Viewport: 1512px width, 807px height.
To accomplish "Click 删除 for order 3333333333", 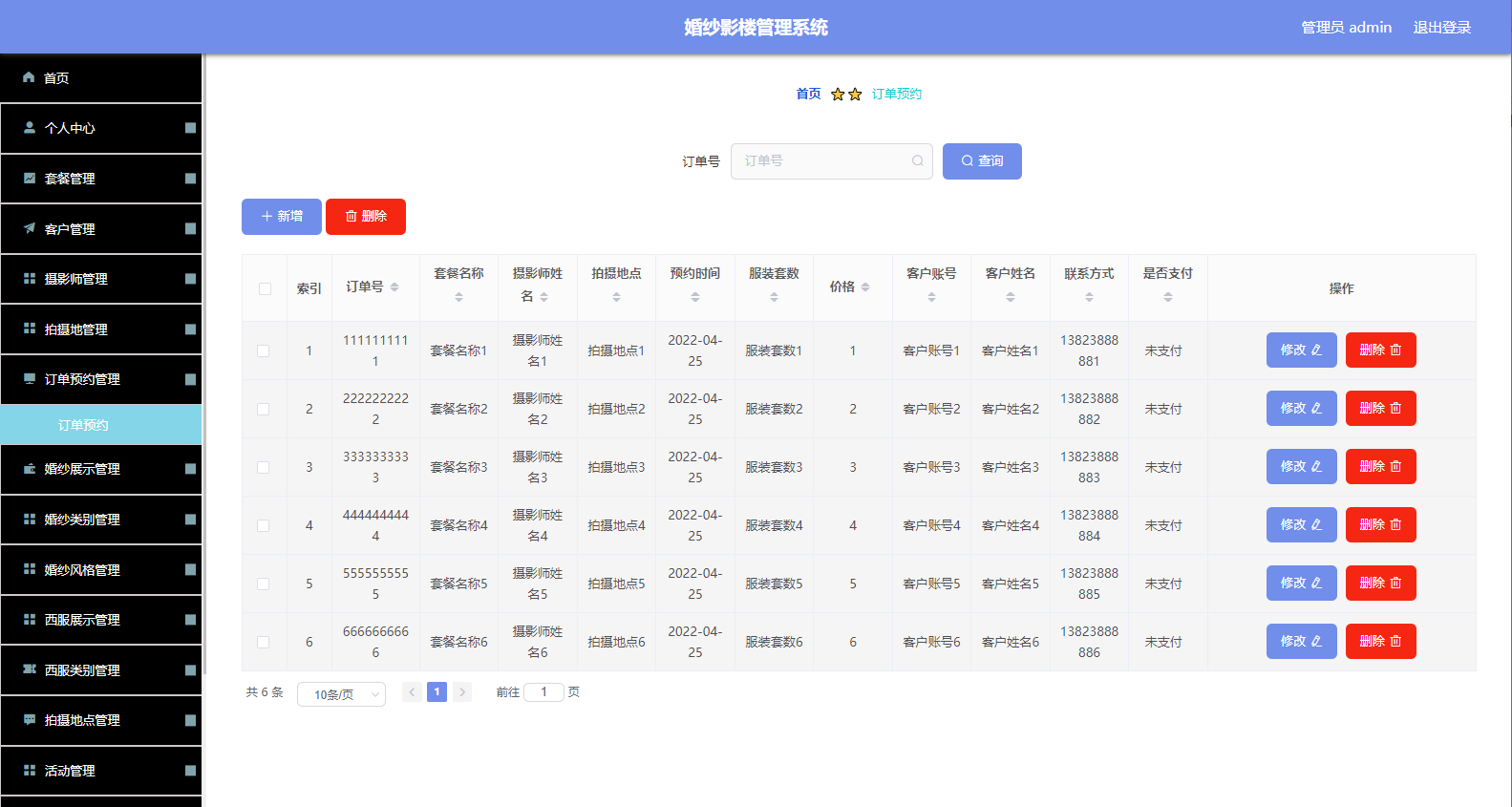I will pos(1381,467).
